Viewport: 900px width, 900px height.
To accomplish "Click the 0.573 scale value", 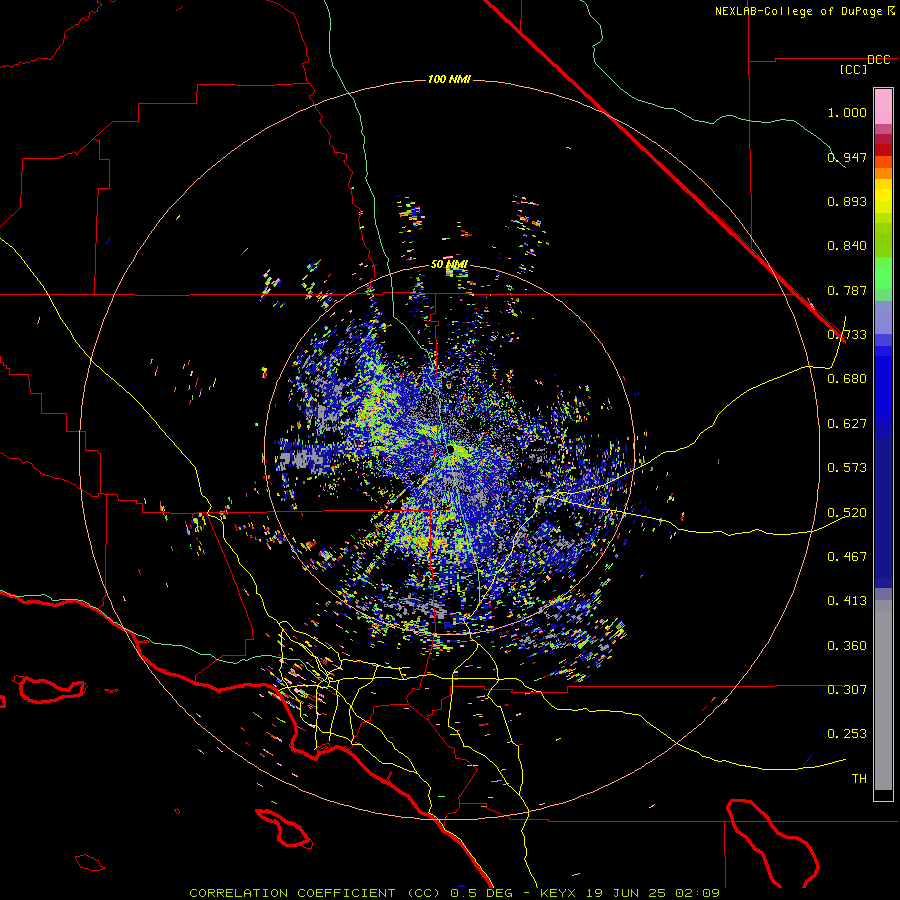I will (847, 467).
